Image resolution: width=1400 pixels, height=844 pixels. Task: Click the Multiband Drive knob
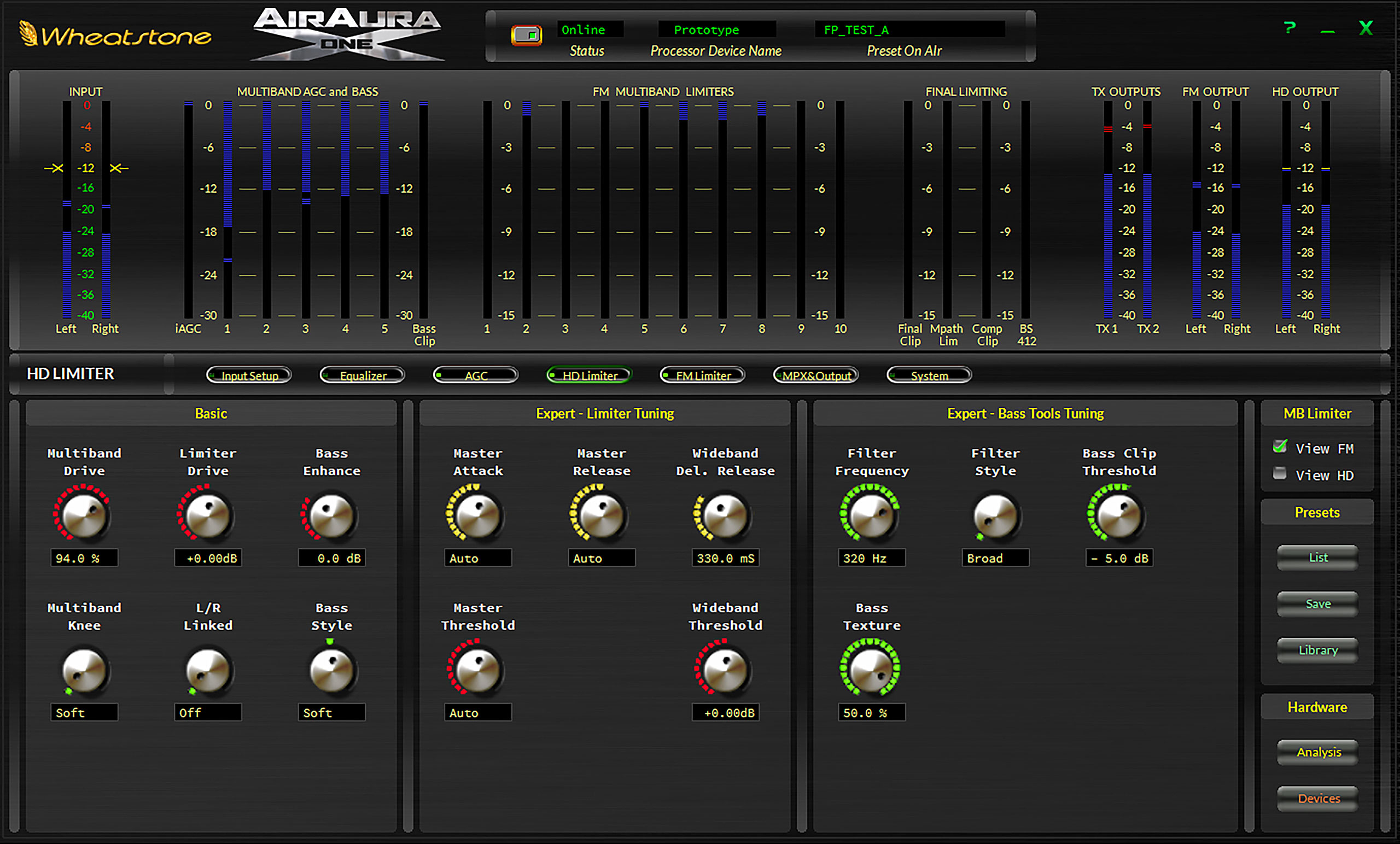click(84, 514)
